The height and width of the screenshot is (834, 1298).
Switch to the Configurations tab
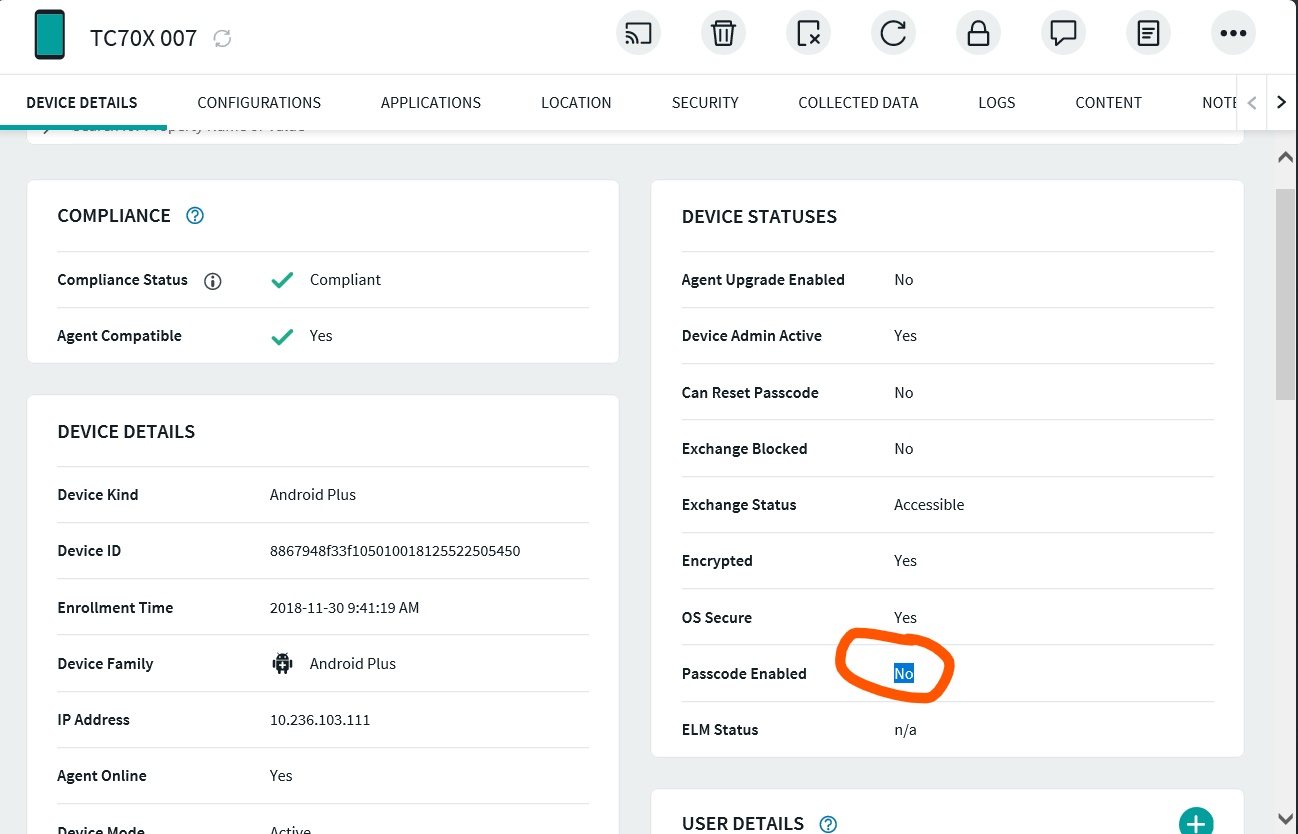pyautogui.click(x=259, y=102)
